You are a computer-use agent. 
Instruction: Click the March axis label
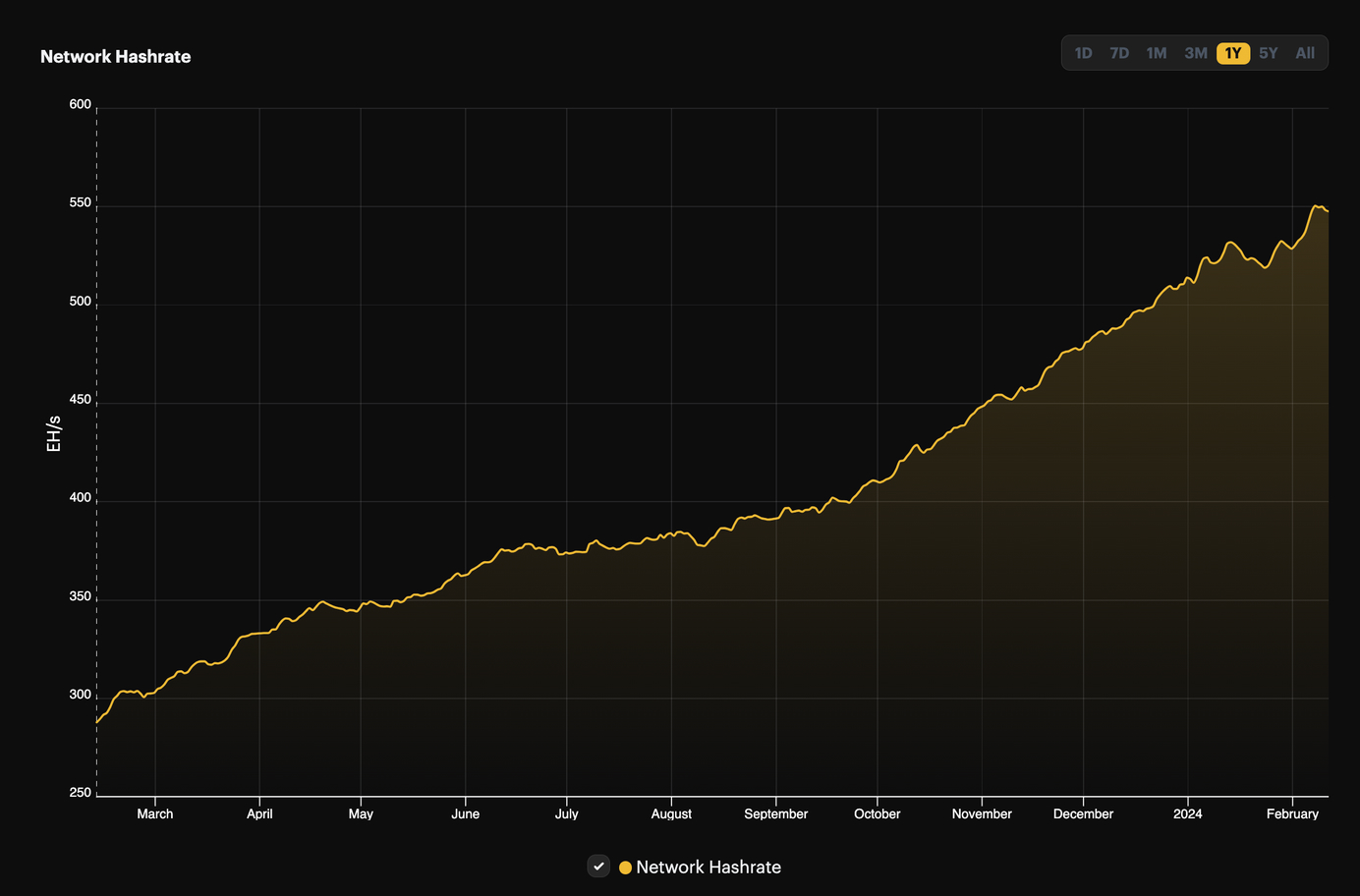pyautogui.click(x=154, y=813)
